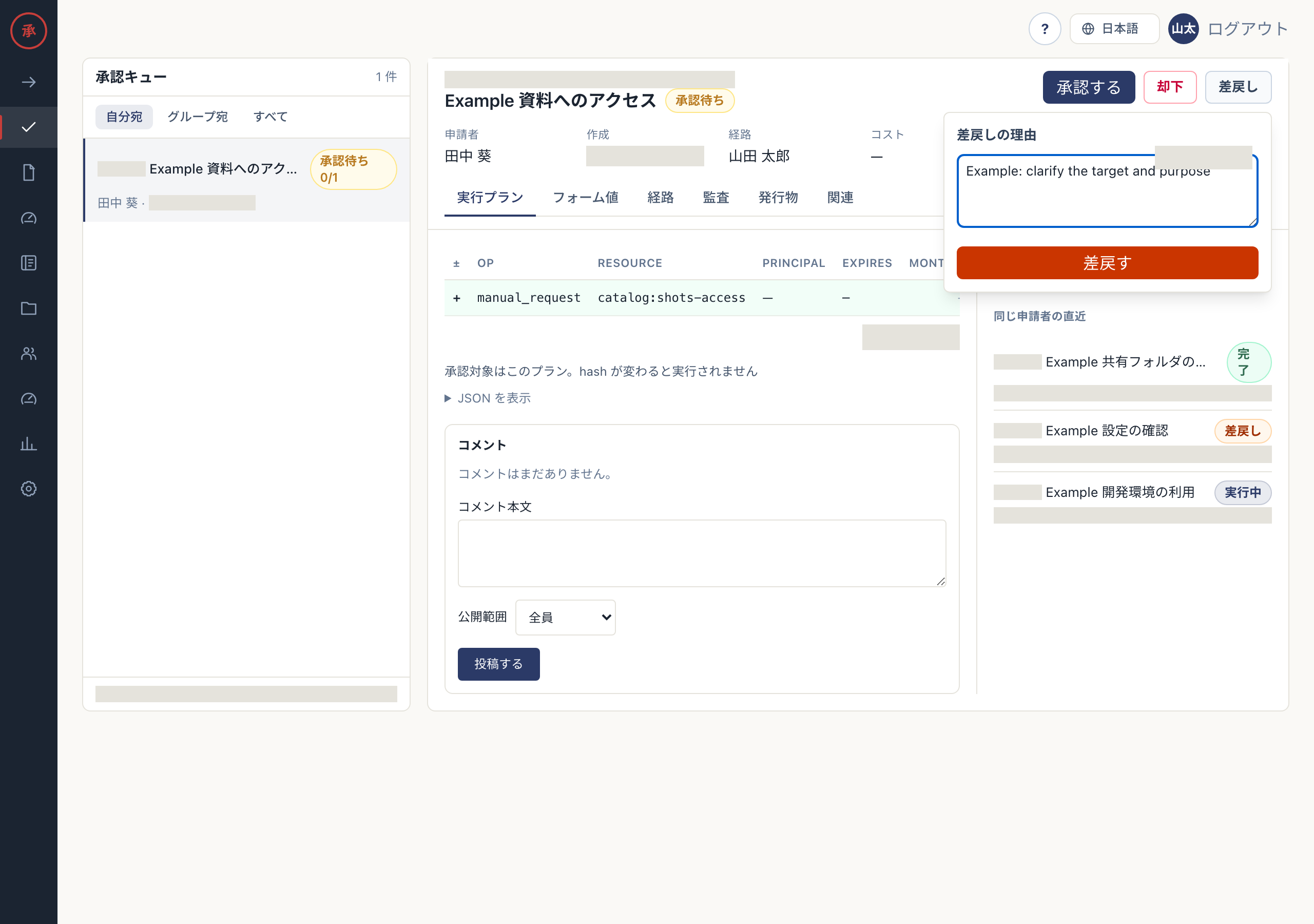
Task: Click the 山太 user avatar
Action: (1183, 29)
